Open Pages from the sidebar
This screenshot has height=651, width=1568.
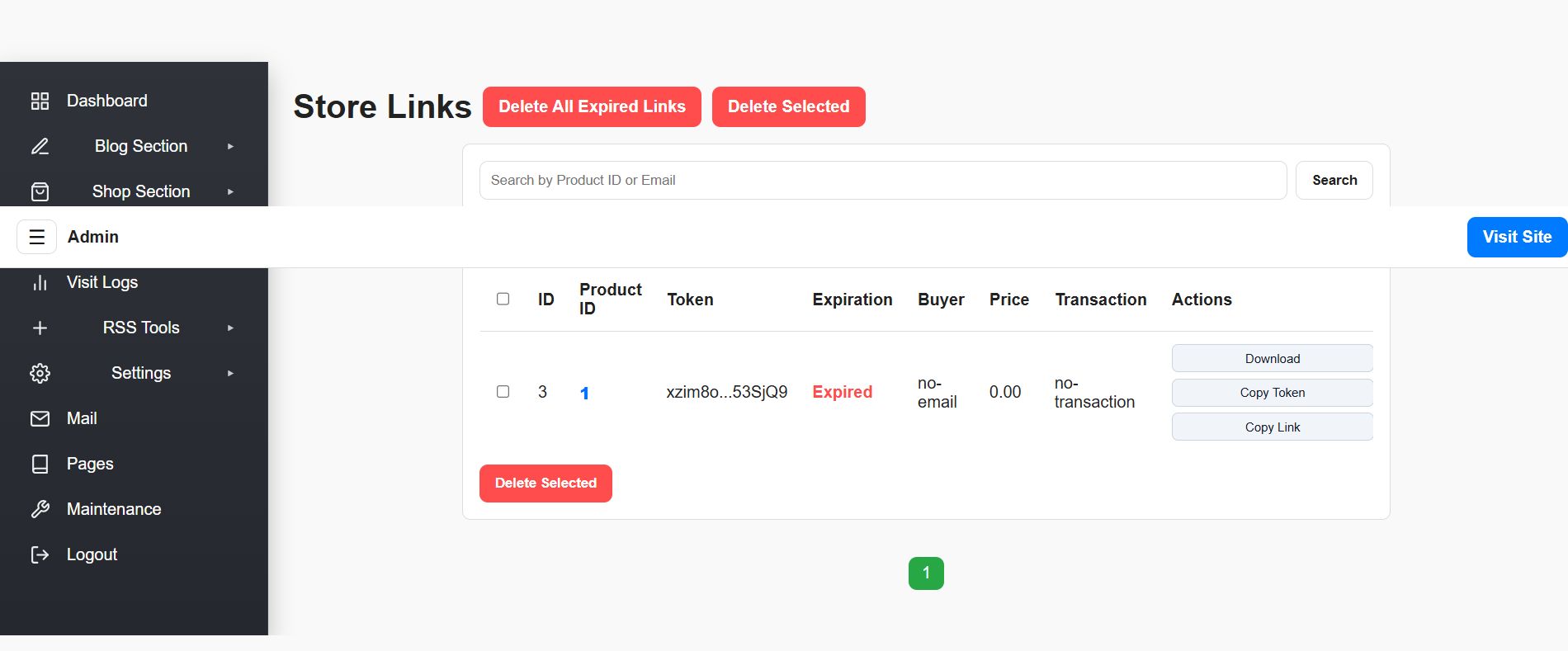coord(90,464)
